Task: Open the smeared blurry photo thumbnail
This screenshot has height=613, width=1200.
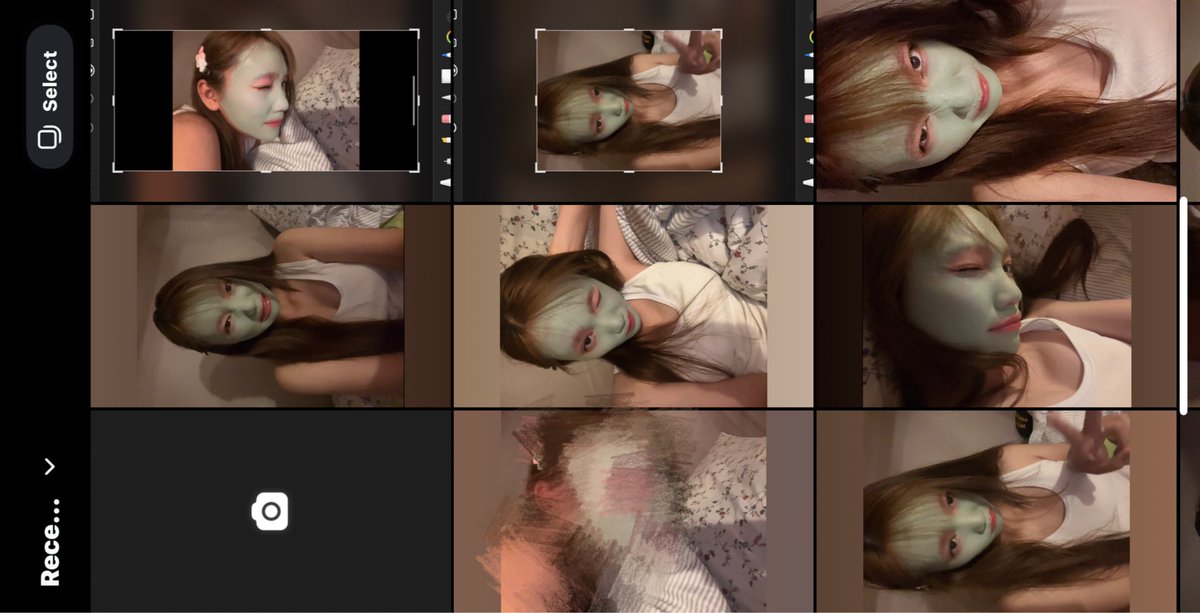Action: [633, 511]
